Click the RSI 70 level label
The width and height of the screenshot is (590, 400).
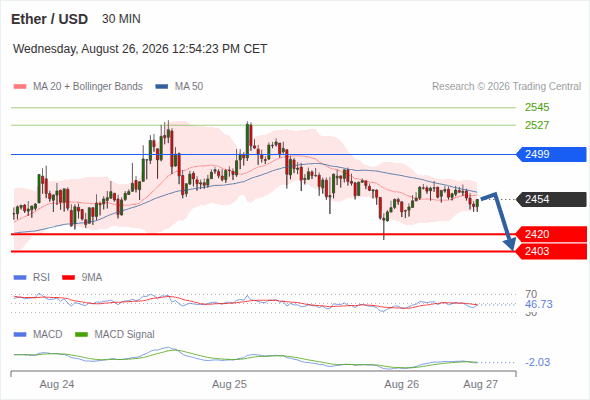[x=531, y=294]
